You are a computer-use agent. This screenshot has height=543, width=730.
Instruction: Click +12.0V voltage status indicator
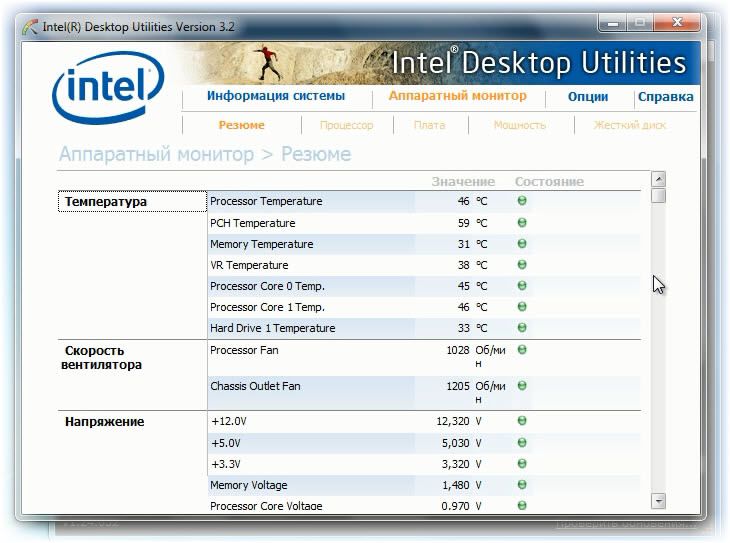point(522,422)
